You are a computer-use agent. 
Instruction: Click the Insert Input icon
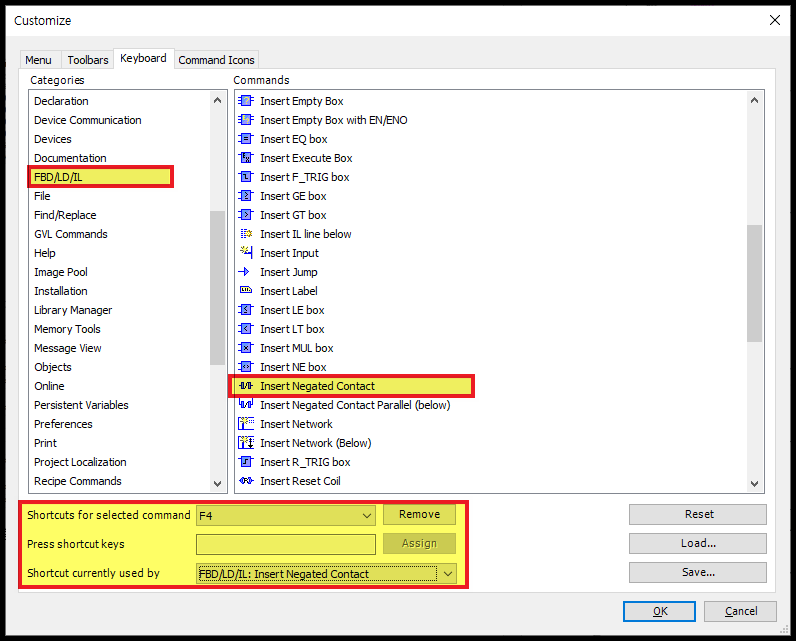[246, 252]
